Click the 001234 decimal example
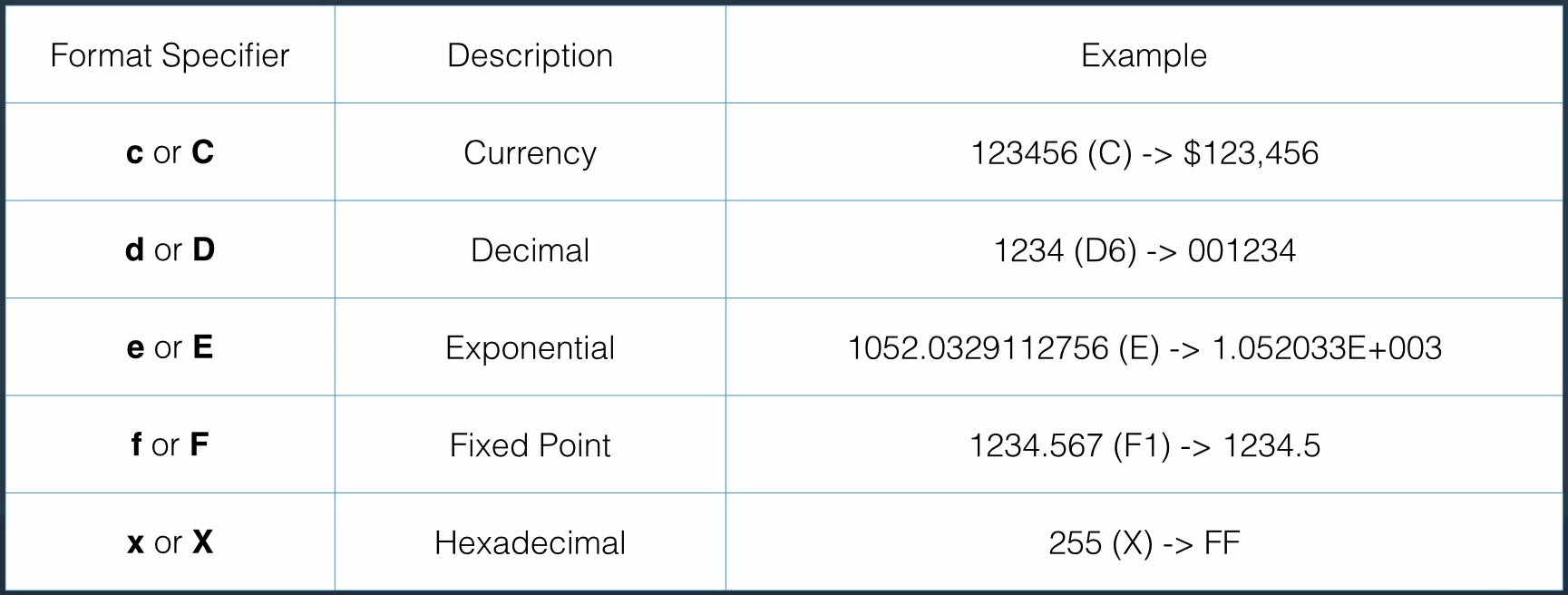 click(1242, 250)
